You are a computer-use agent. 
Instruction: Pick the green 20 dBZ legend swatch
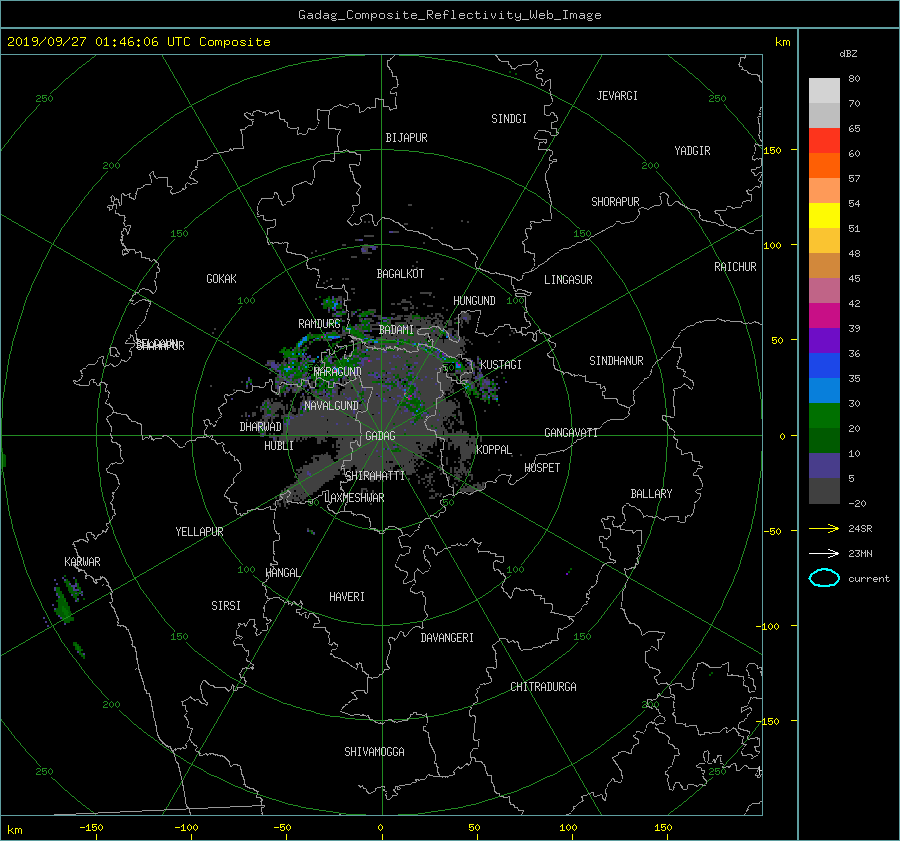coord(824,415)
